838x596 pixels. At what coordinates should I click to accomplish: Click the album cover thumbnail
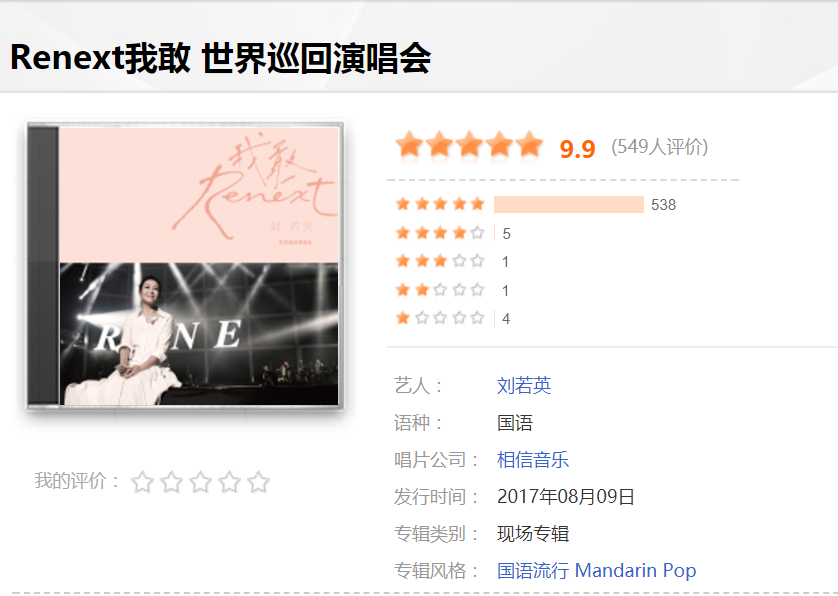coord(185,266)
